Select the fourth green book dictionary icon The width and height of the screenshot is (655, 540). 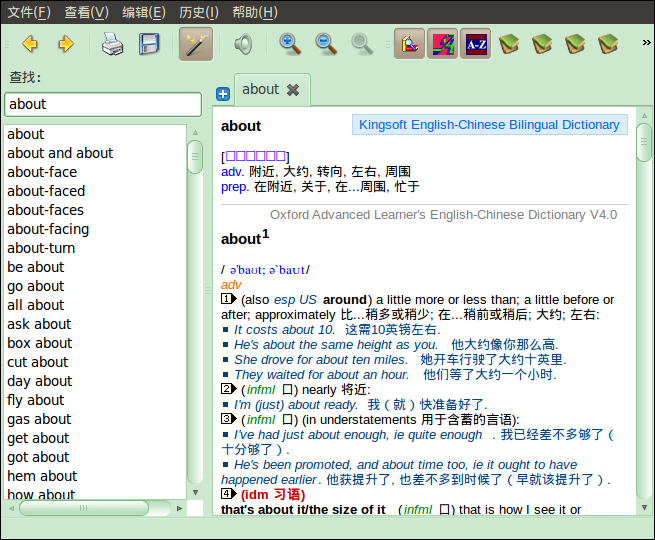(608, 44)
